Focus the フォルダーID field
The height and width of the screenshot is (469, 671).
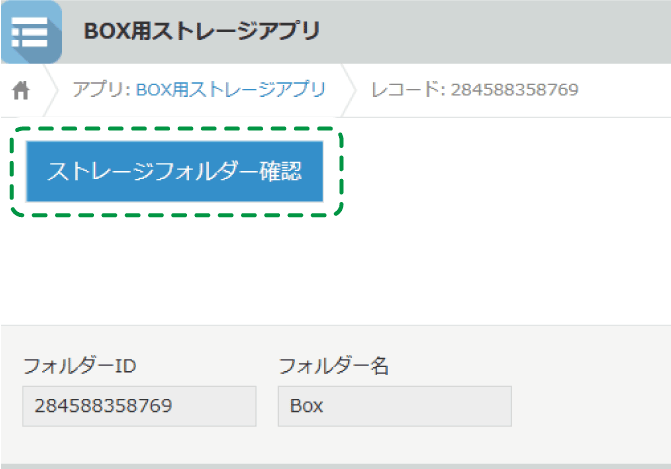[139, 406]
